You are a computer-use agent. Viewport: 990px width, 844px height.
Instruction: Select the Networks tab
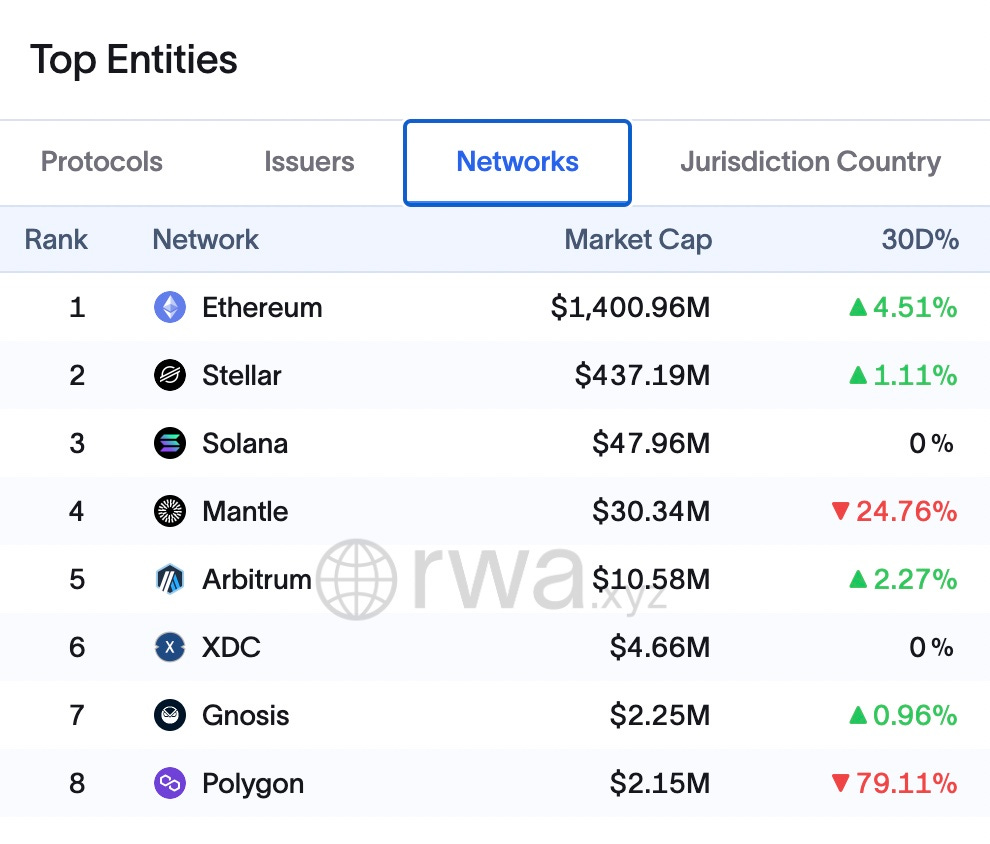(x=518, y=162)
